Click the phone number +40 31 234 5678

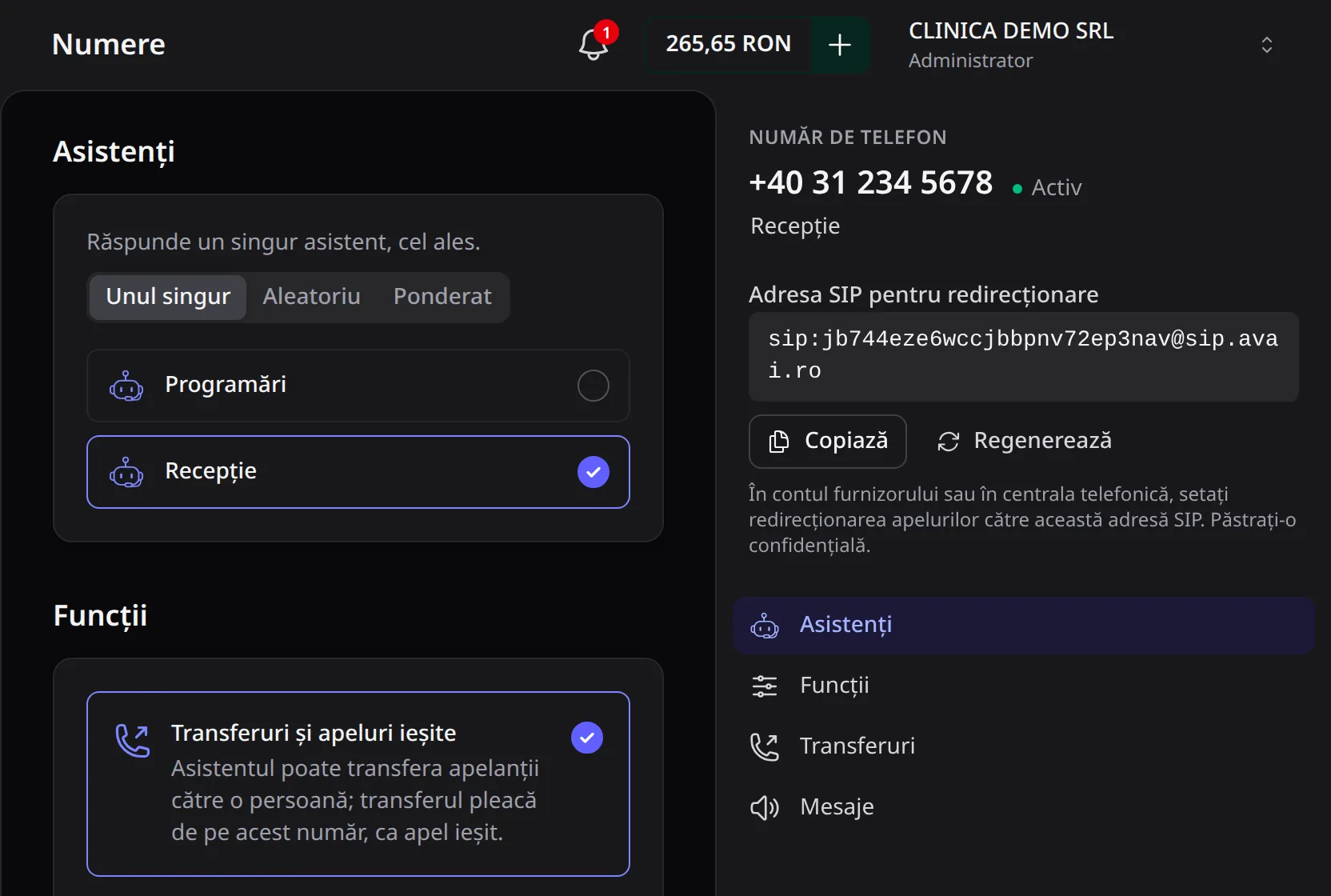pyautogui.click(x=870, y=183)
